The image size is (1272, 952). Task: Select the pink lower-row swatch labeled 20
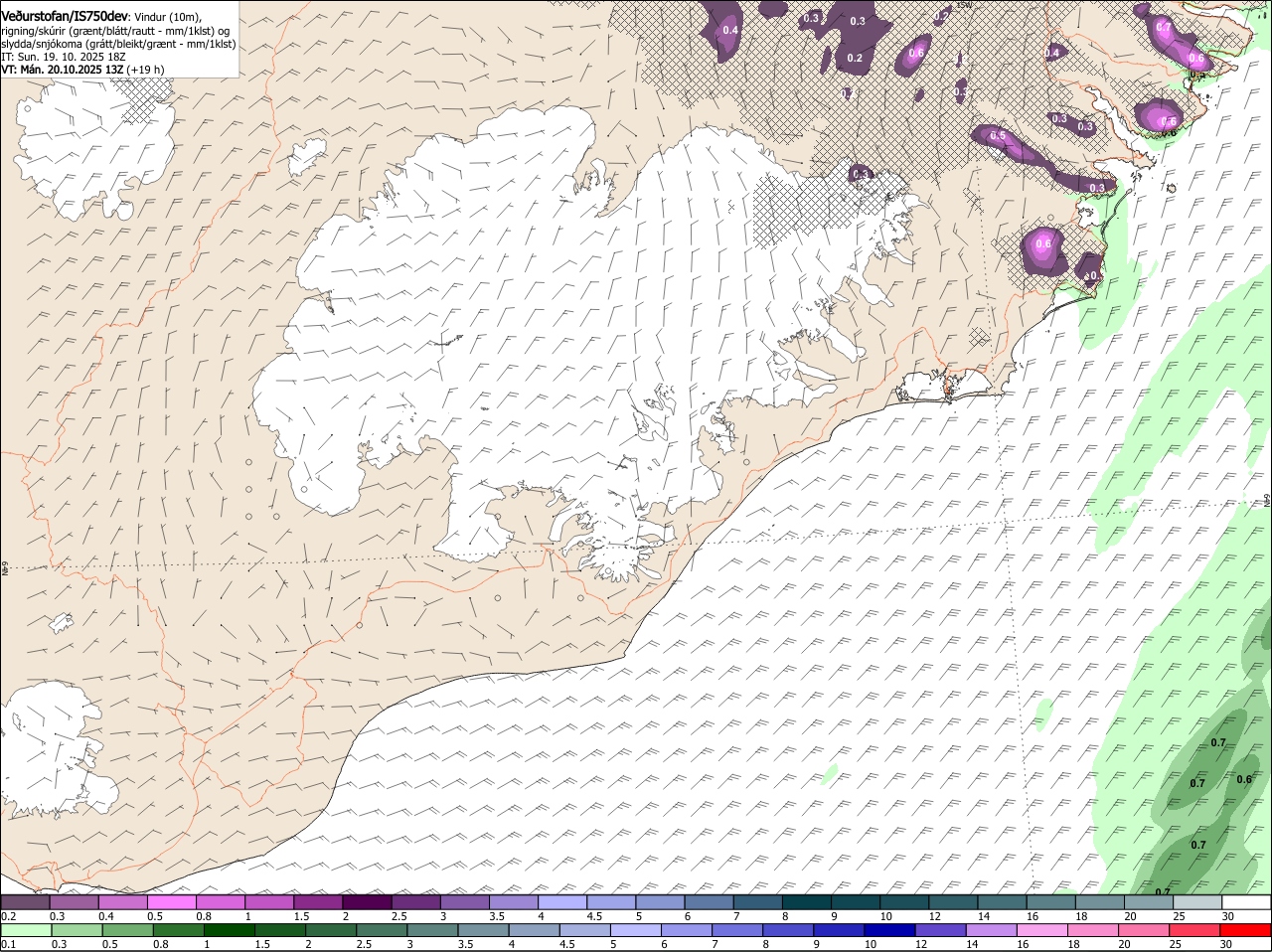tap(1143, 930)
